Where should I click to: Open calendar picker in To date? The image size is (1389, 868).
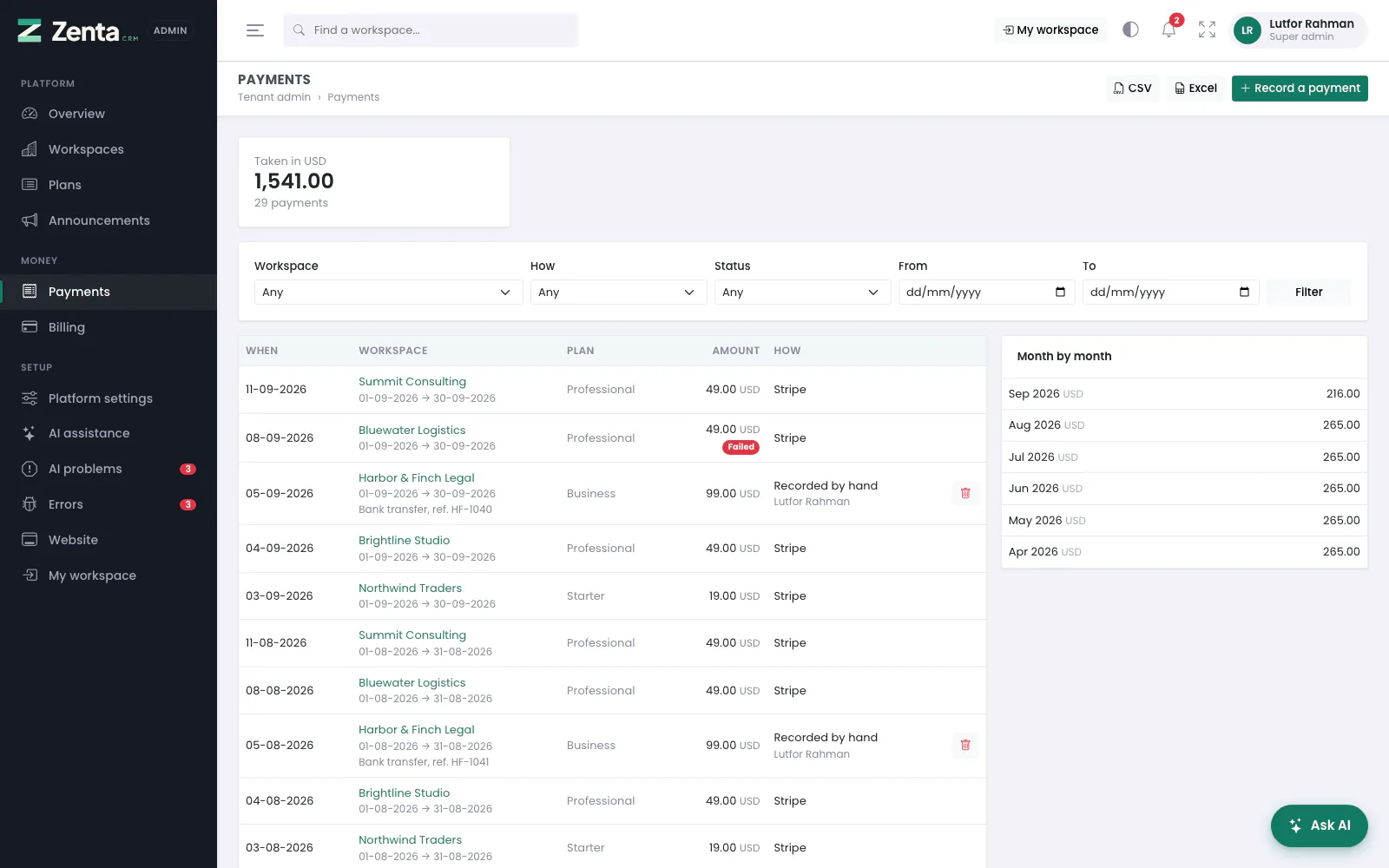pos(1244,292)
